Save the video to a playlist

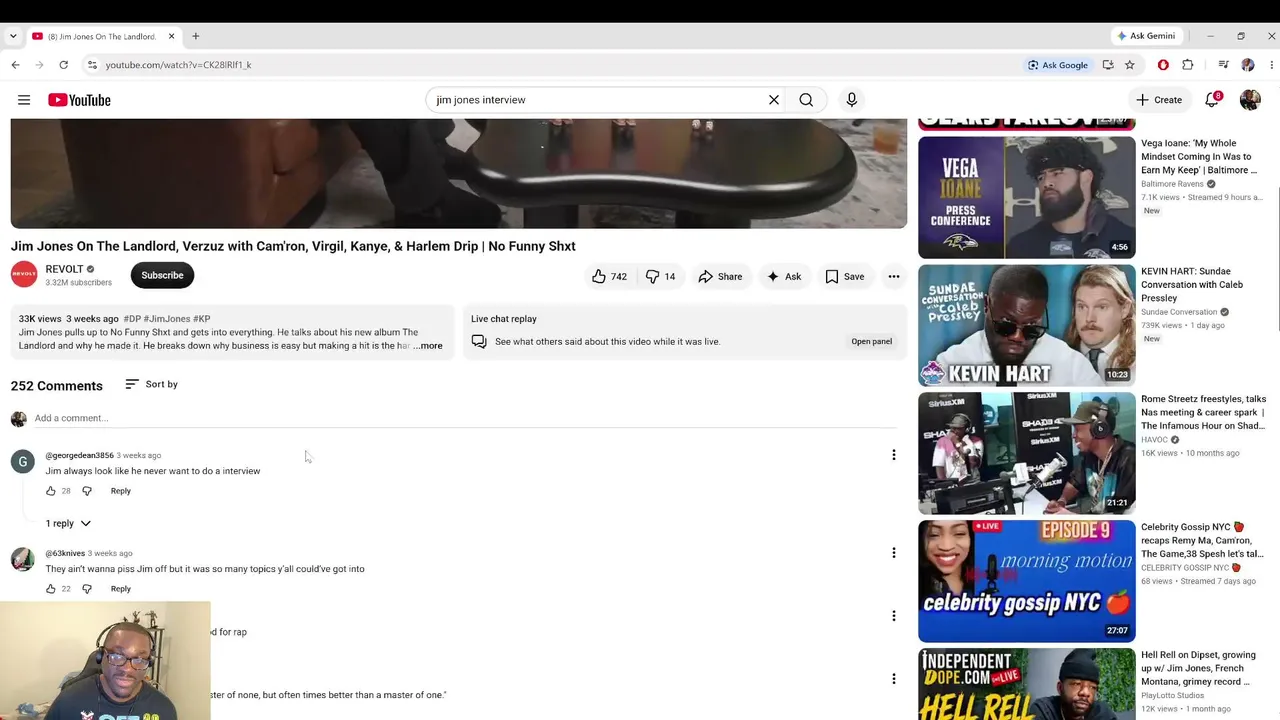point(845,276)
